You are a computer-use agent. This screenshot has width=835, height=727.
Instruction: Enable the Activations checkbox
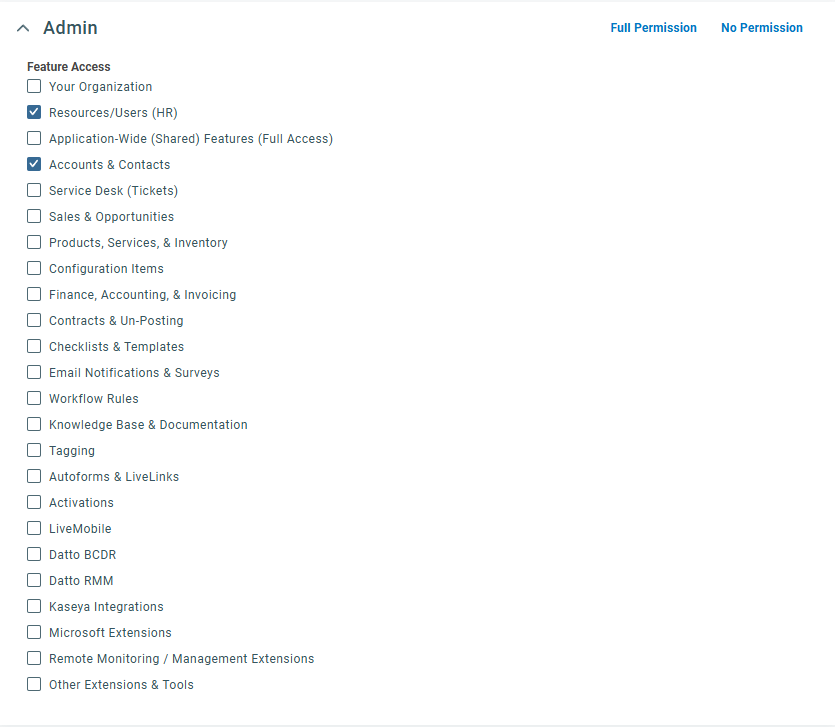[34, 502]
